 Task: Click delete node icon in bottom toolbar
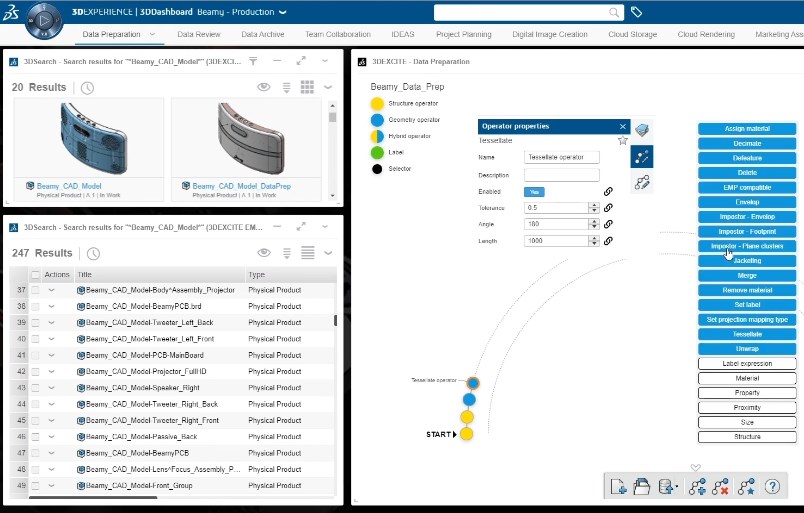coord(720,486)
